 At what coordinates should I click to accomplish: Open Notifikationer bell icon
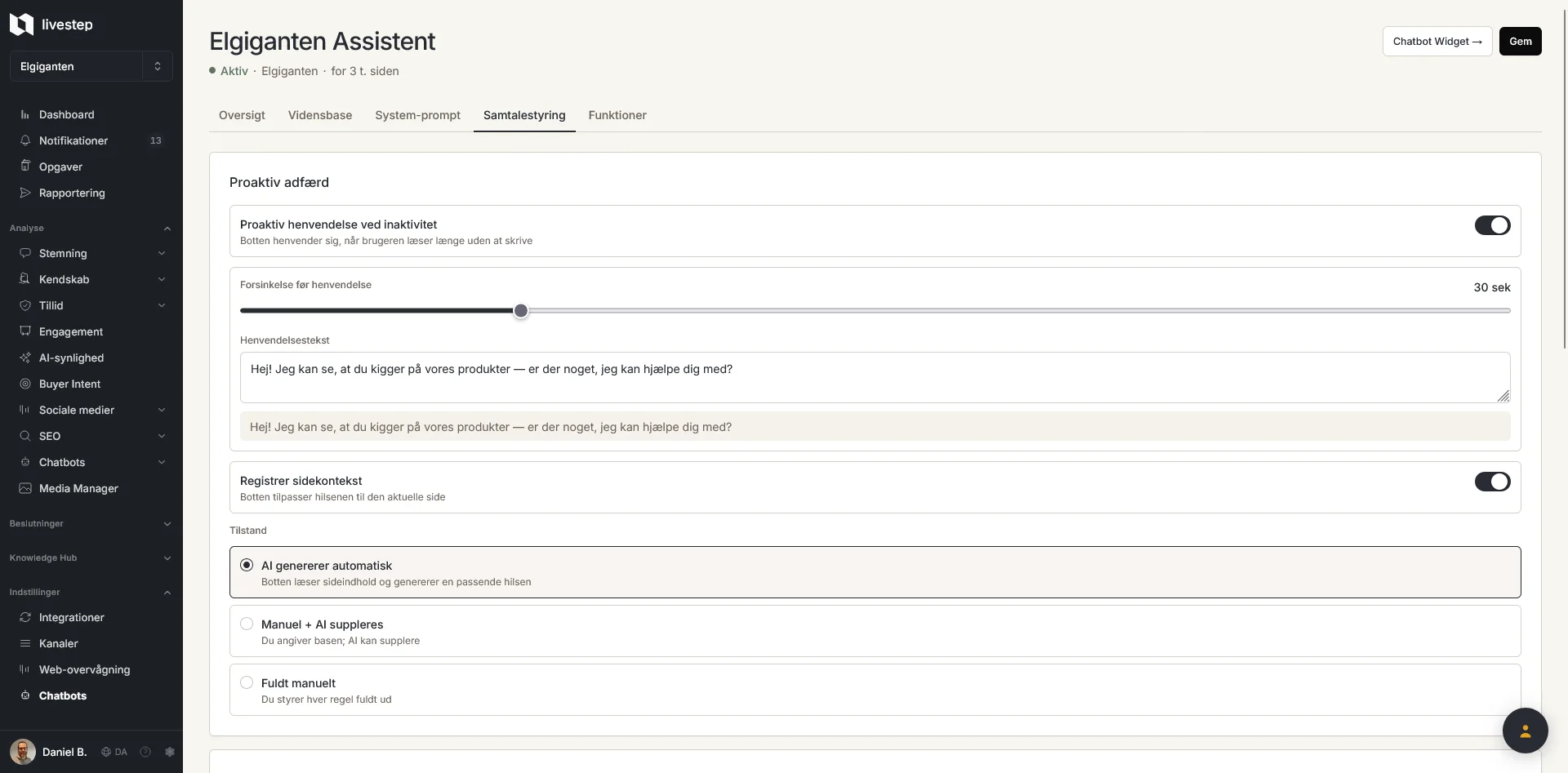[25, 140]
